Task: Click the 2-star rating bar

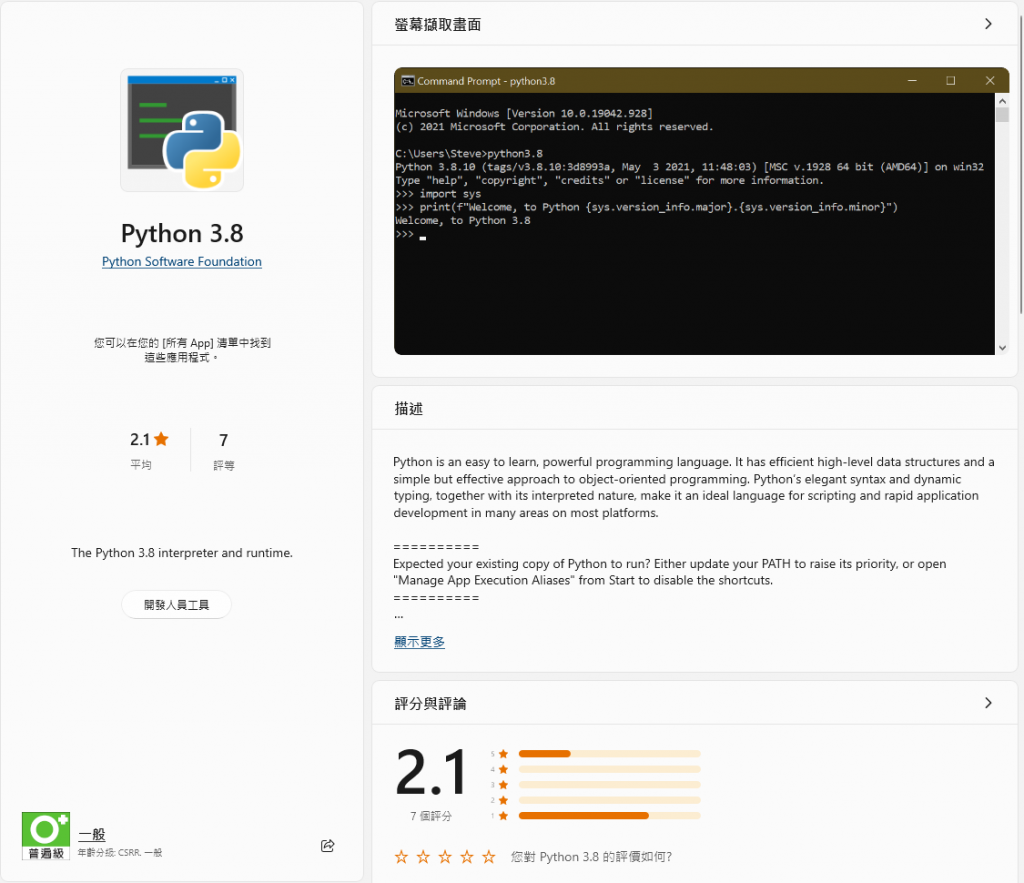Action: coord(609,800)
